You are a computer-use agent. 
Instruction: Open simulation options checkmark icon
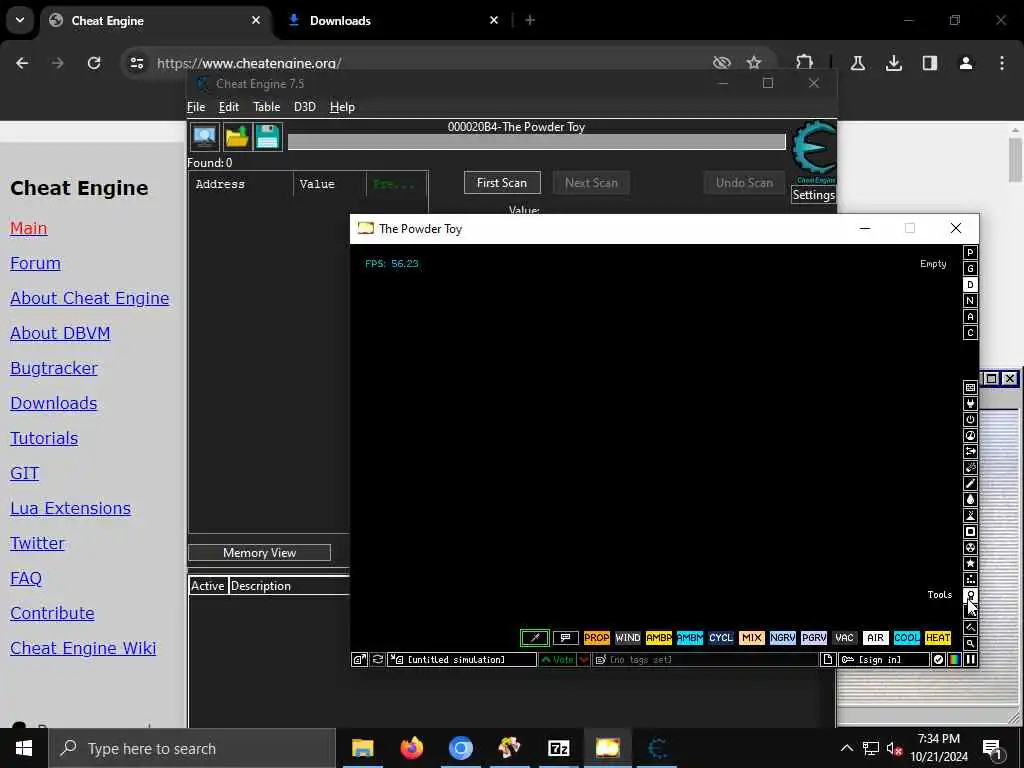(938, 660)
